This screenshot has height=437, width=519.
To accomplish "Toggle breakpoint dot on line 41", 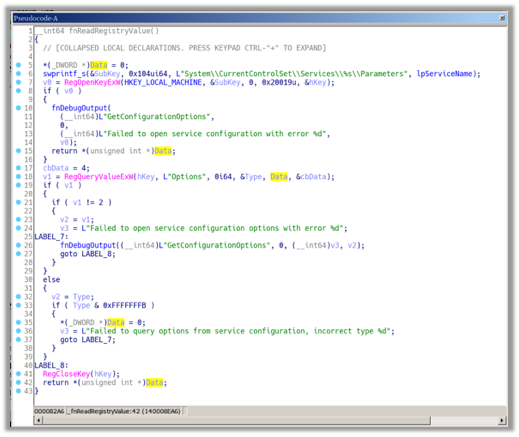I will [x=18, y=374].
